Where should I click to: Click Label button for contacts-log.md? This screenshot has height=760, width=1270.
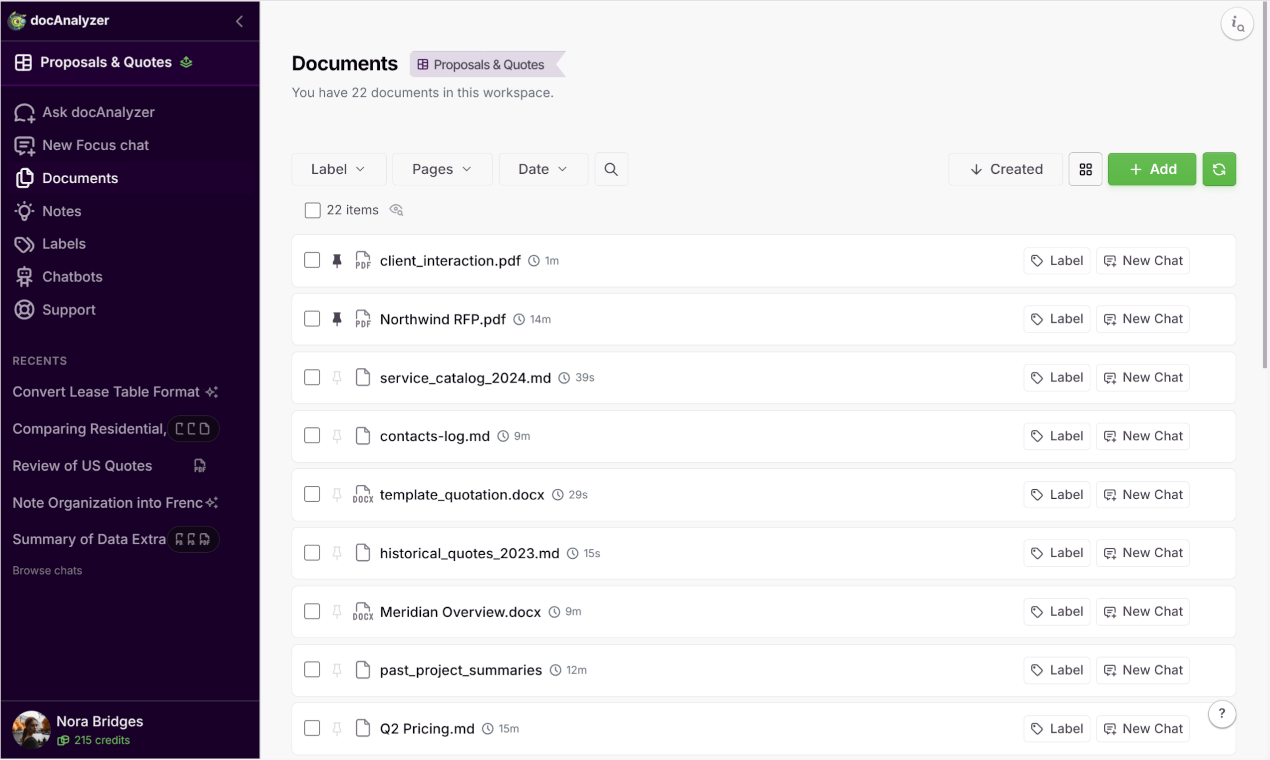(x=1057, y=436)
